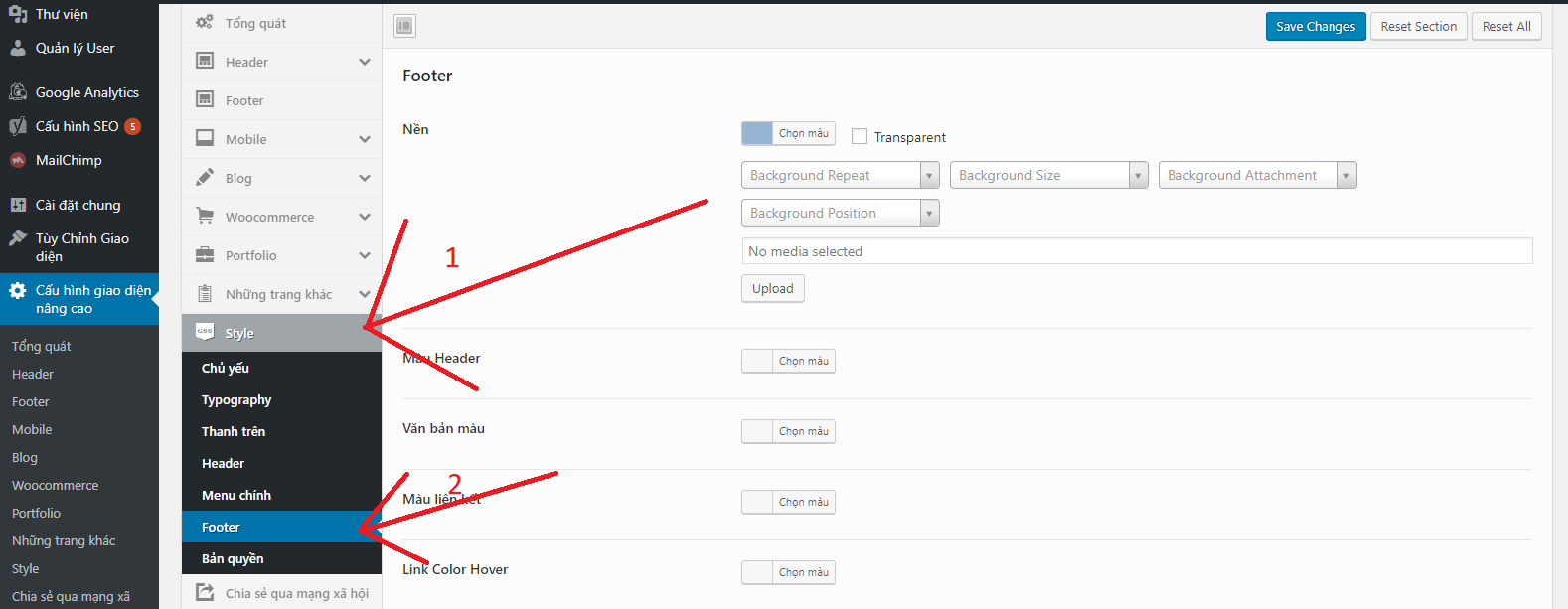Open the Bản quyền submenu item
This screenshot has height=609, width=1568.
[x=233, y=559]
